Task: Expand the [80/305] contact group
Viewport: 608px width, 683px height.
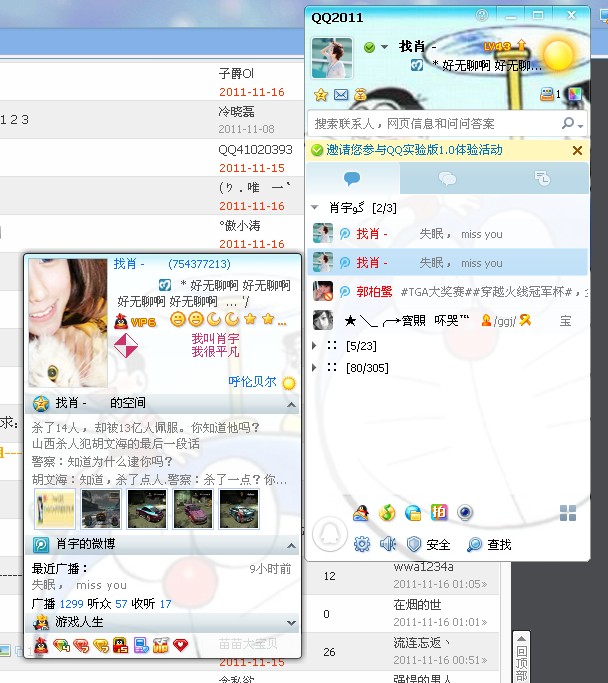Action: tap(314, 368)
